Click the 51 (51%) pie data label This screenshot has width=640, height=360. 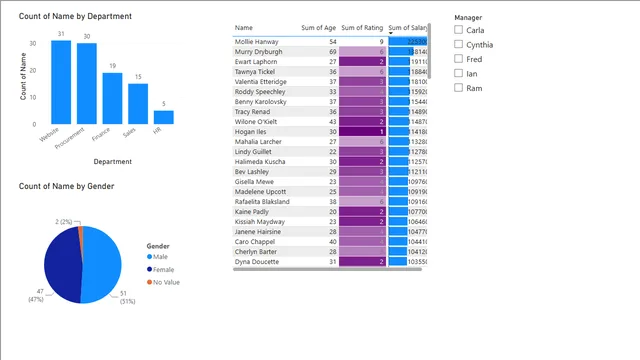[127, 298]
